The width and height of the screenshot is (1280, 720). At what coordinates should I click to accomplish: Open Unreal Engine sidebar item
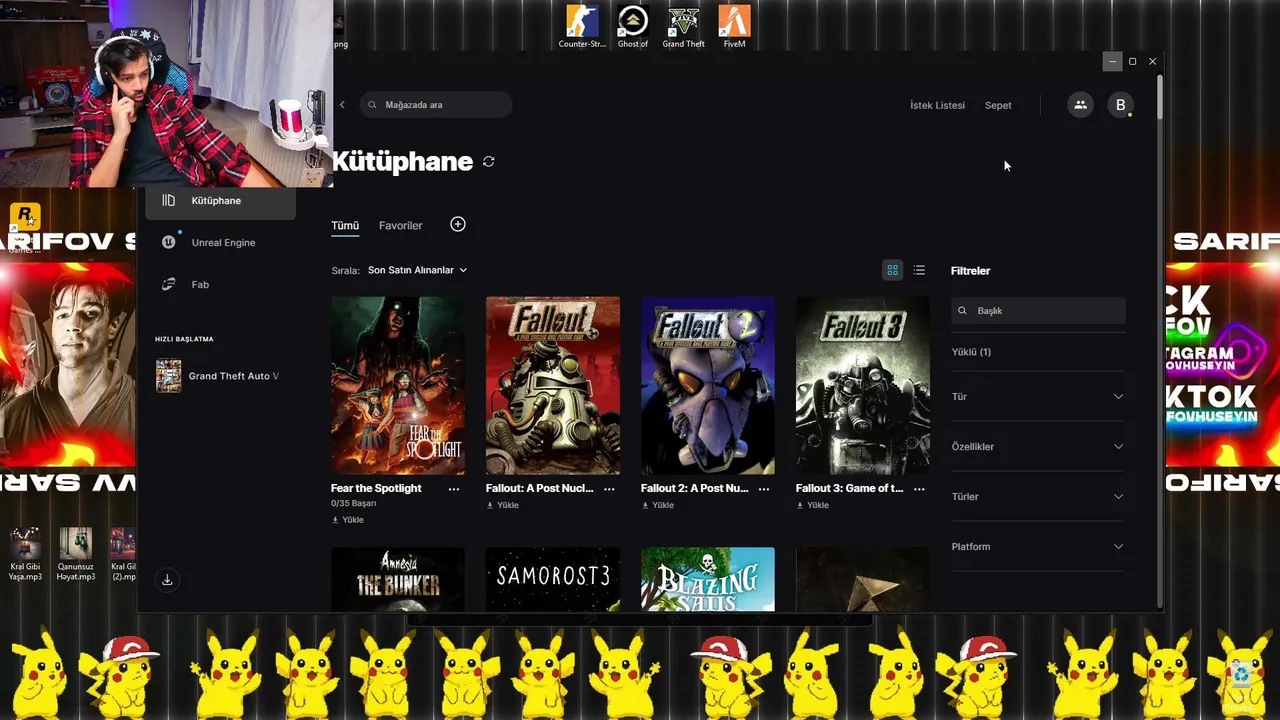click(x=221, y=242)
